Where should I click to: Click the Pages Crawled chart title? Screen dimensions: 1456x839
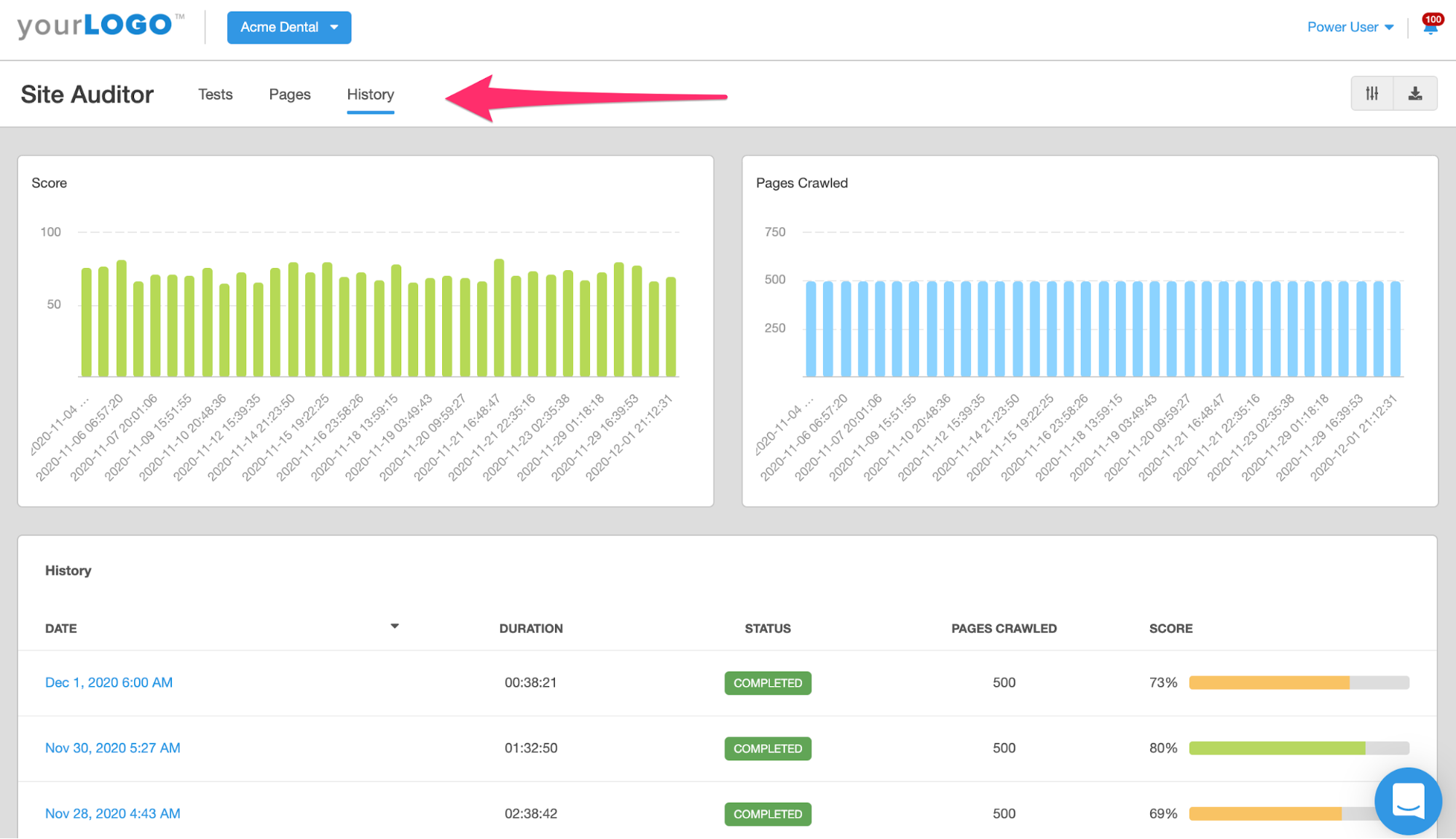(x=802, y=183)
